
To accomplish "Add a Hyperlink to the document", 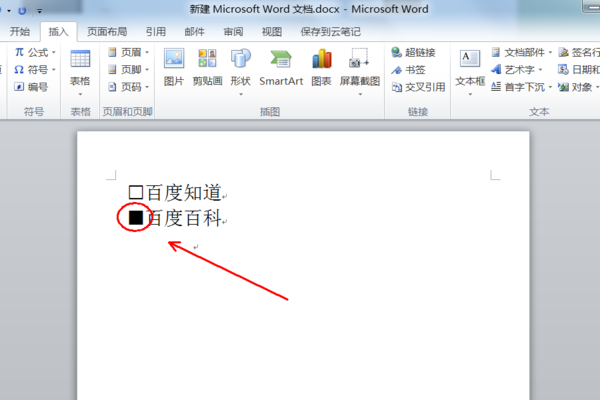I will [x=413, y=52].
